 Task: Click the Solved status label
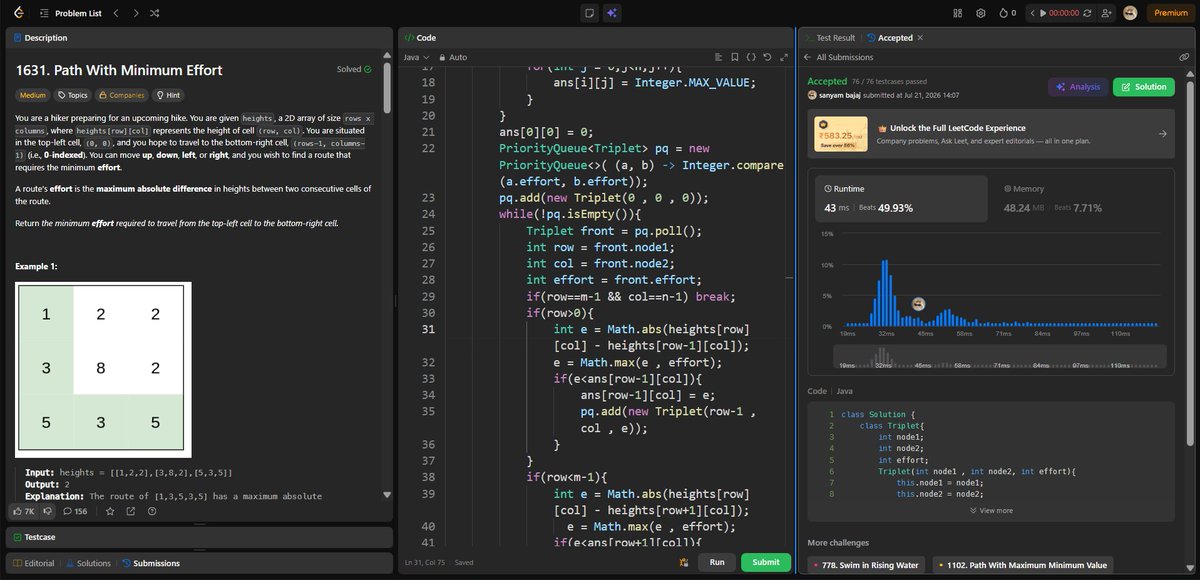coord(354,70)
